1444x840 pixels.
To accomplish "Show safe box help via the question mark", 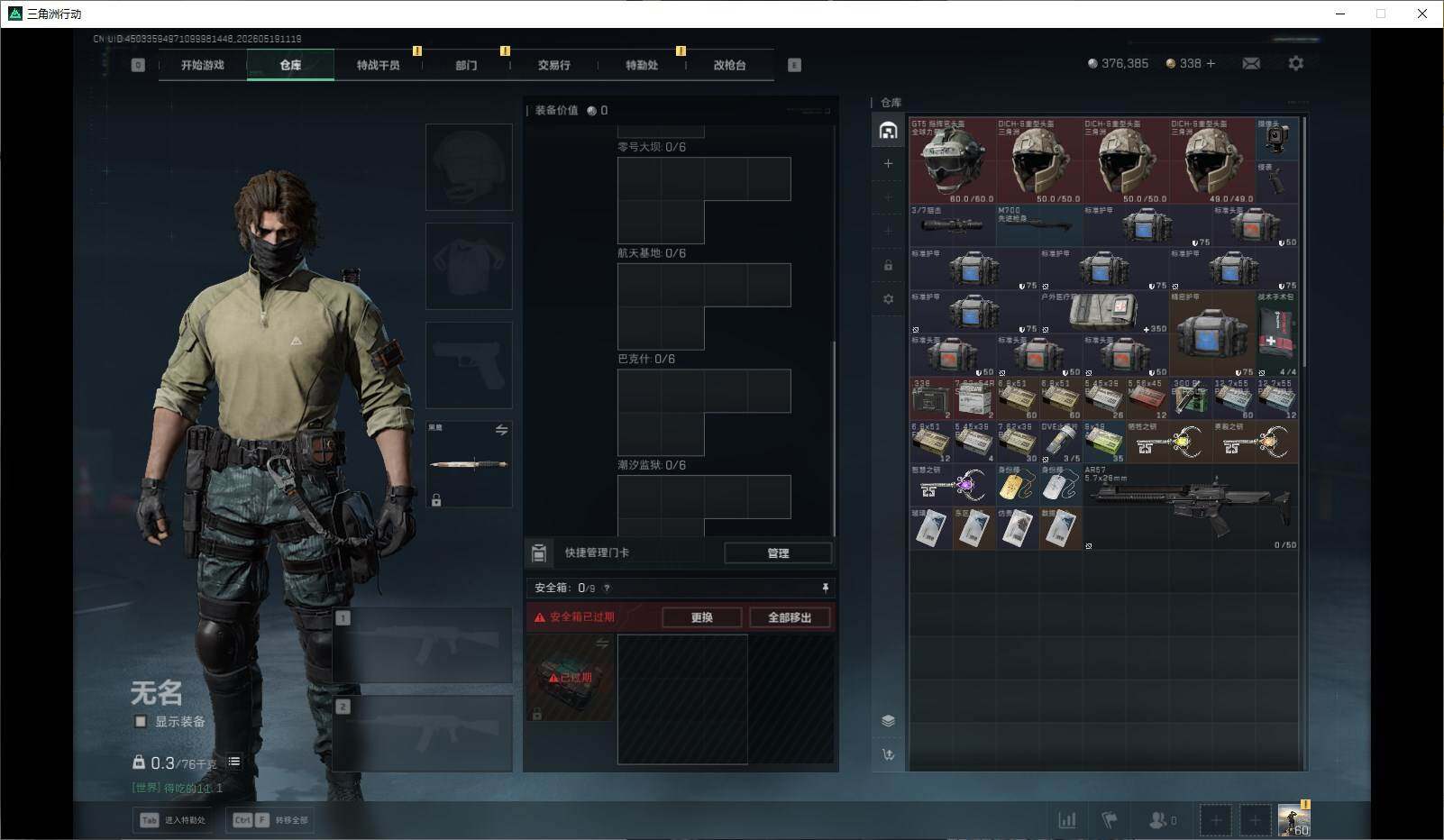I will 607,589.
